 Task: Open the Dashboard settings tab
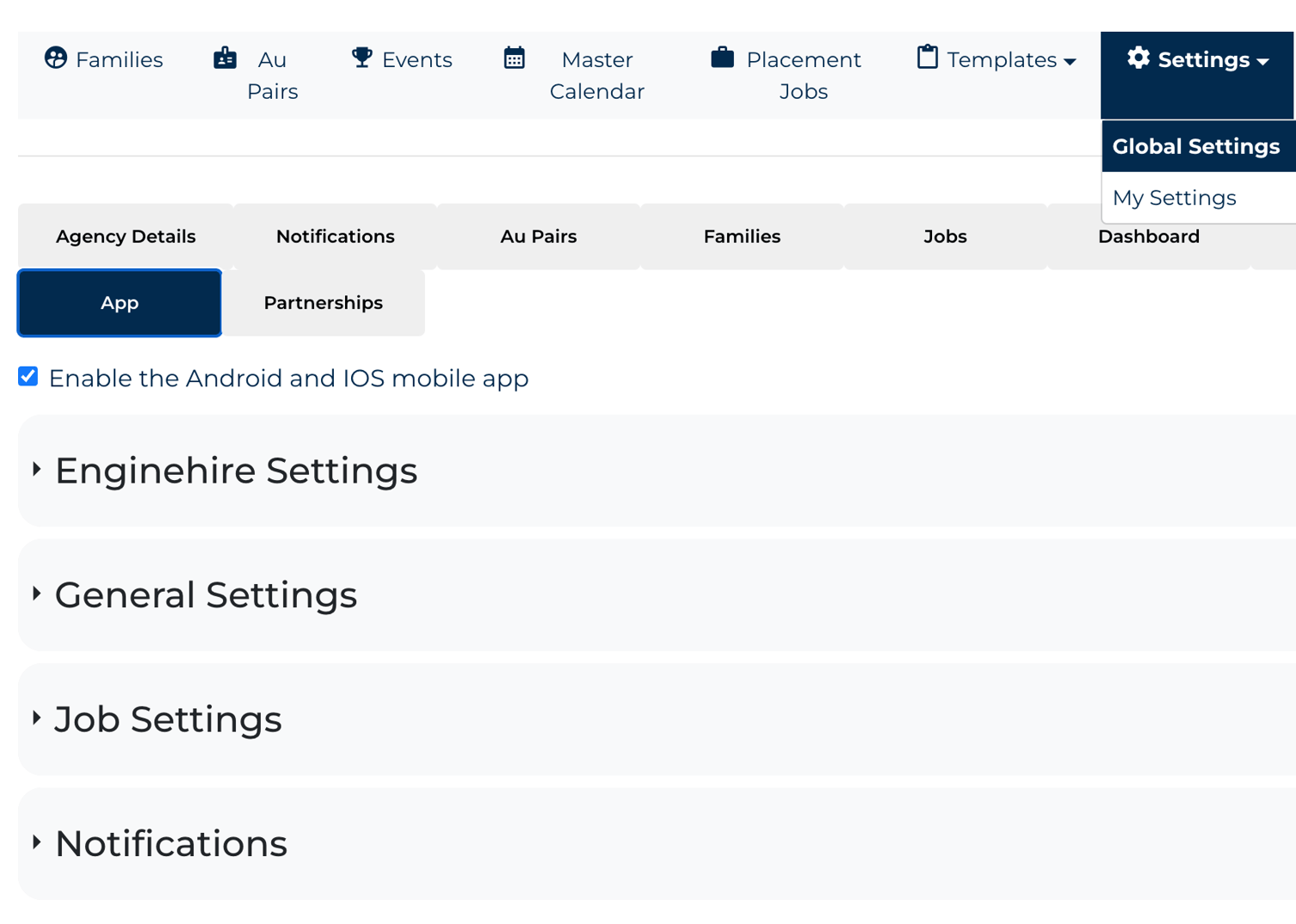pyautogui.click(x=1149, y=236)
